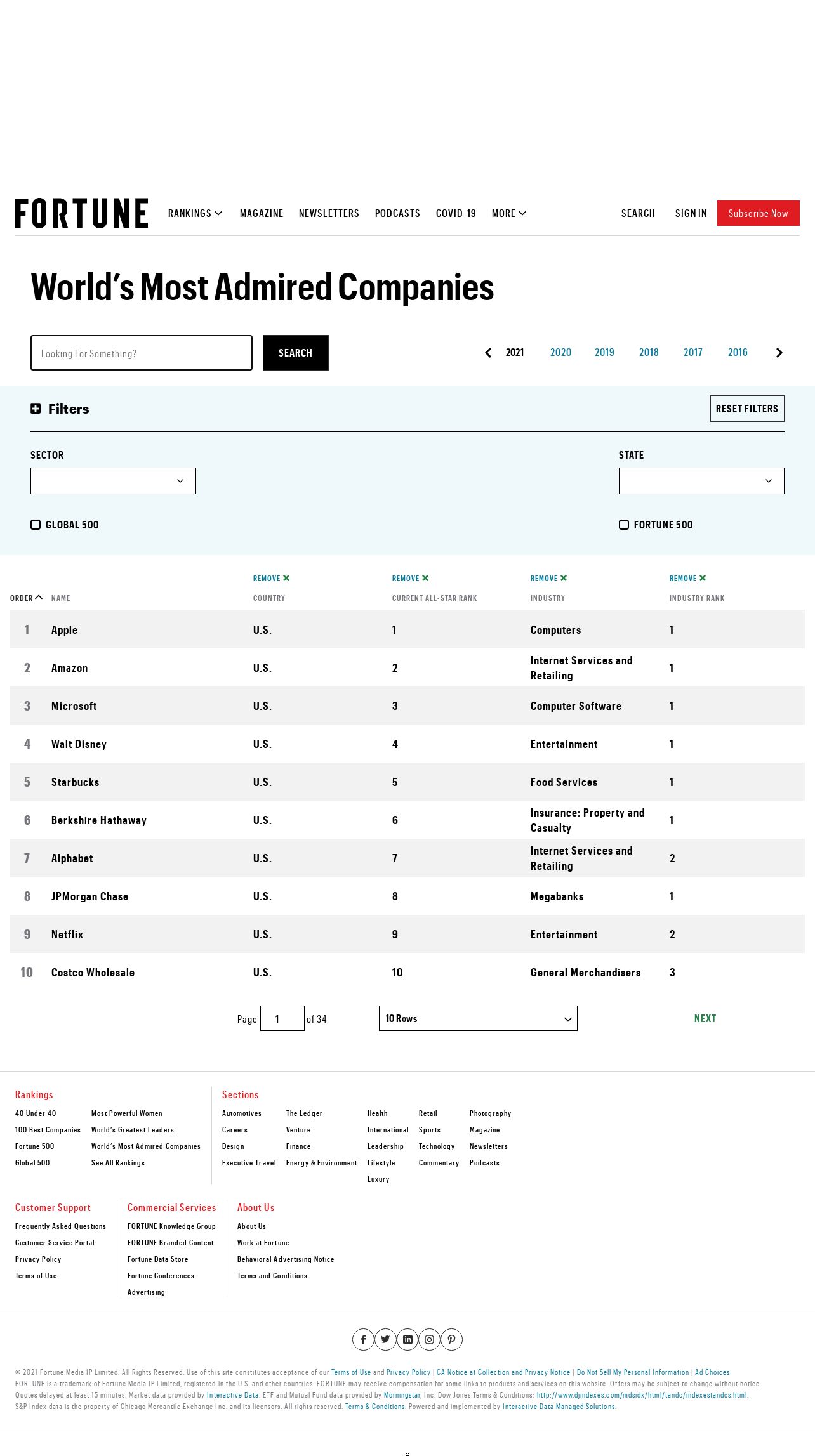815x1456 pixels.
Task: Go to the Next page
Action: click(x=705, y=1018)
